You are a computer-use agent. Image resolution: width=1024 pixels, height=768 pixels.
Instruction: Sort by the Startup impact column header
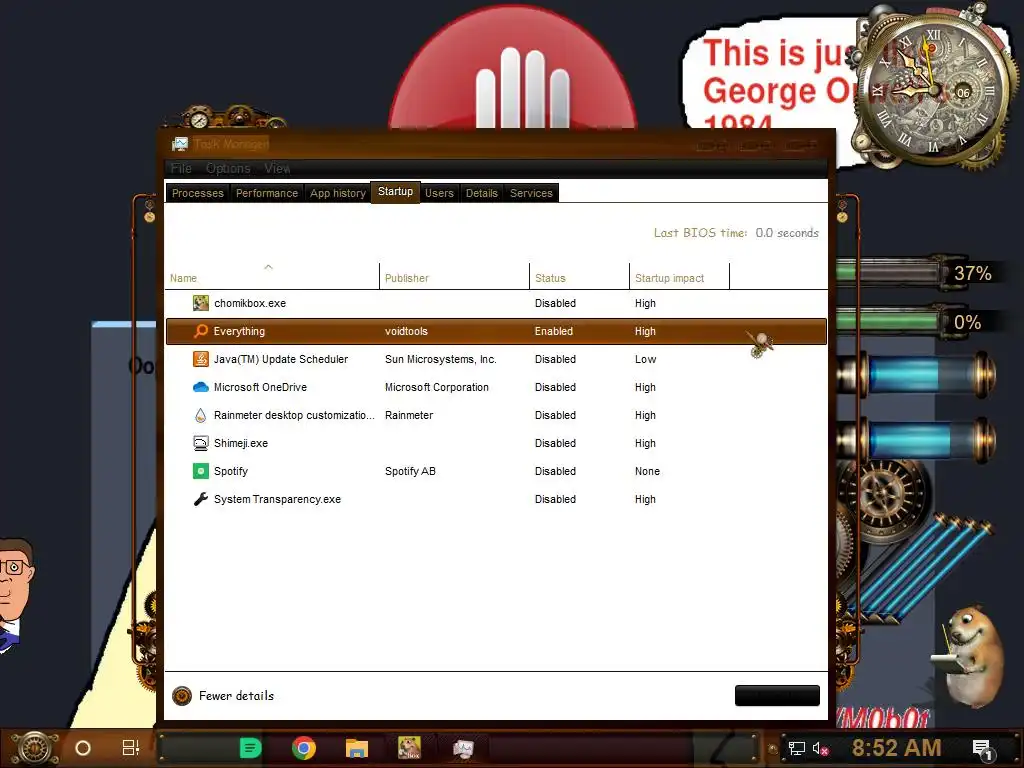point(679,276)
